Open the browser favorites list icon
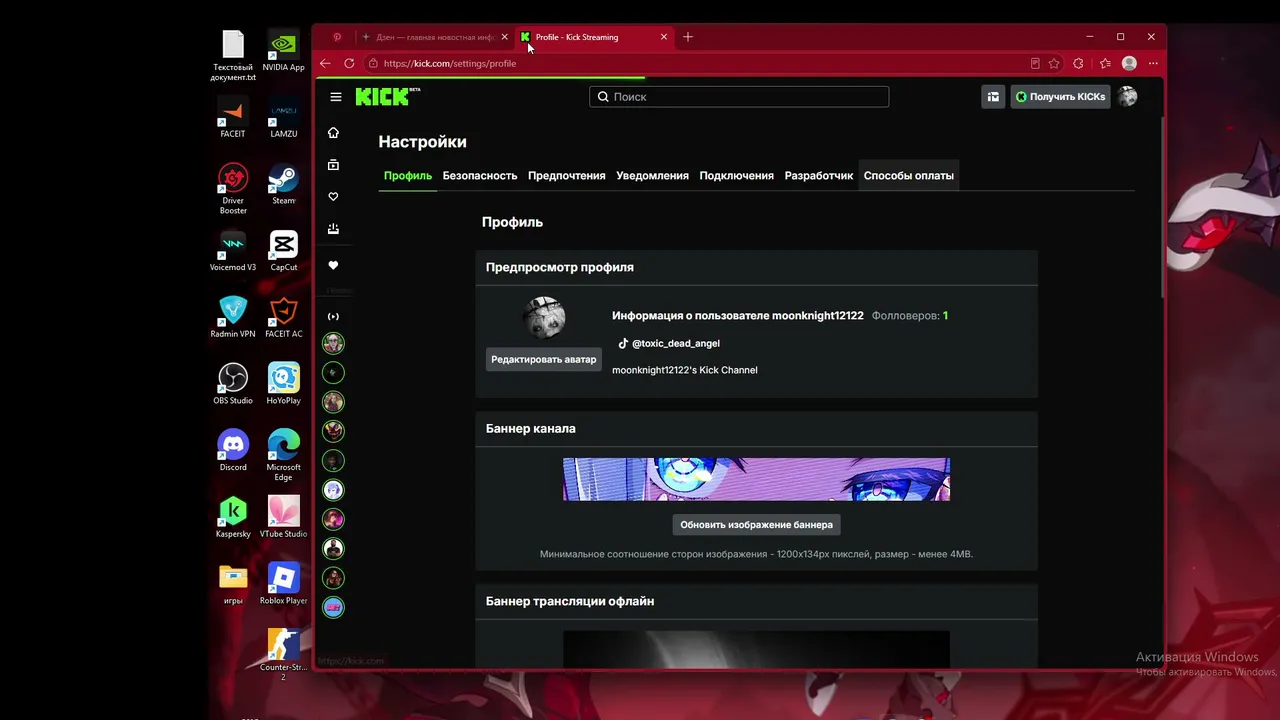 tap(1105, 63)
